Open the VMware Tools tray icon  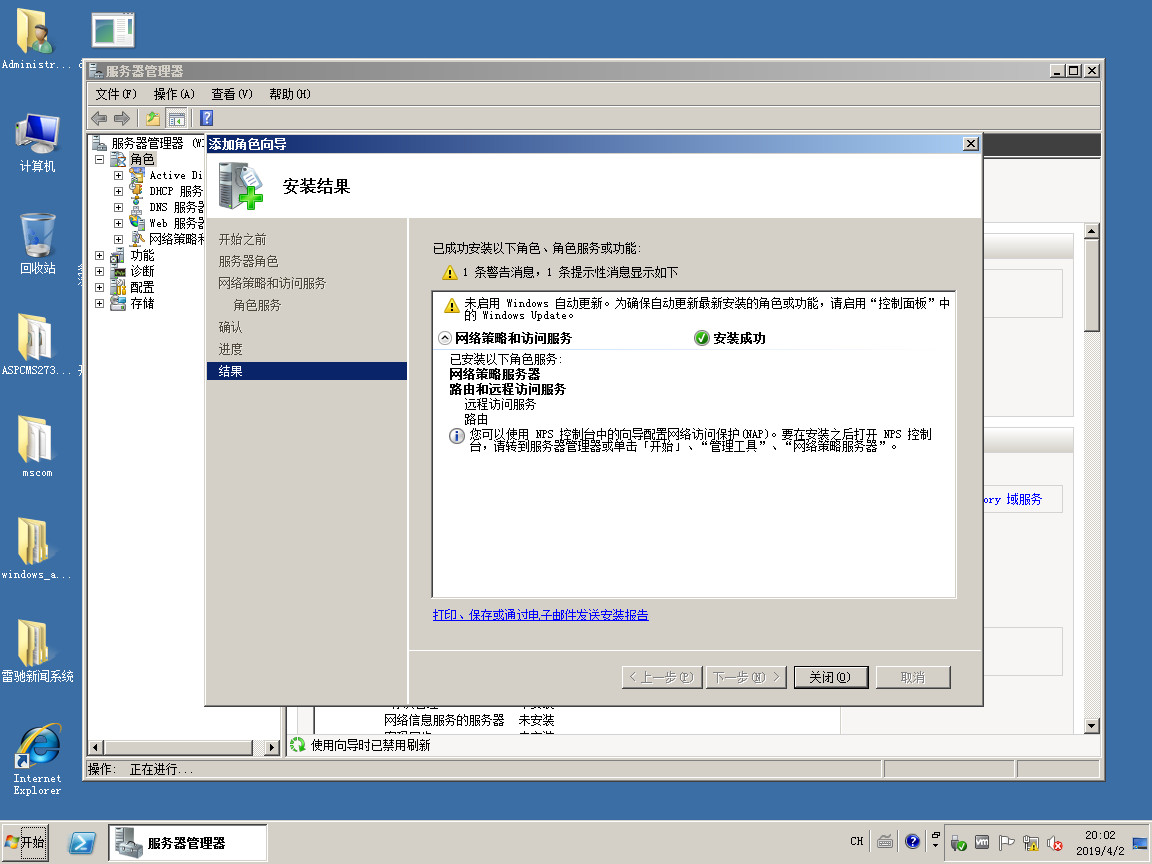click(x=983, y=843)
